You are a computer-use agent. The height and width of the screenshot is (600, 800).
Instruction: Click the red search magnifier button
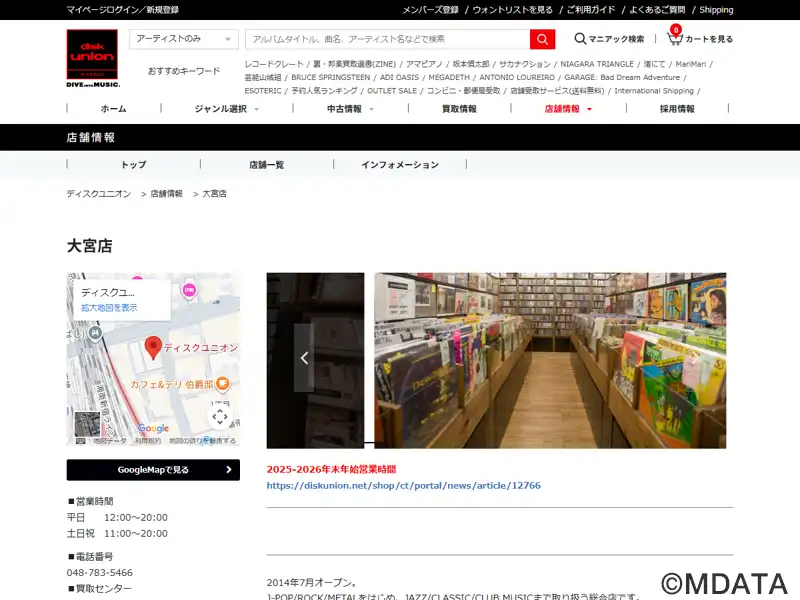pos(542,39)
